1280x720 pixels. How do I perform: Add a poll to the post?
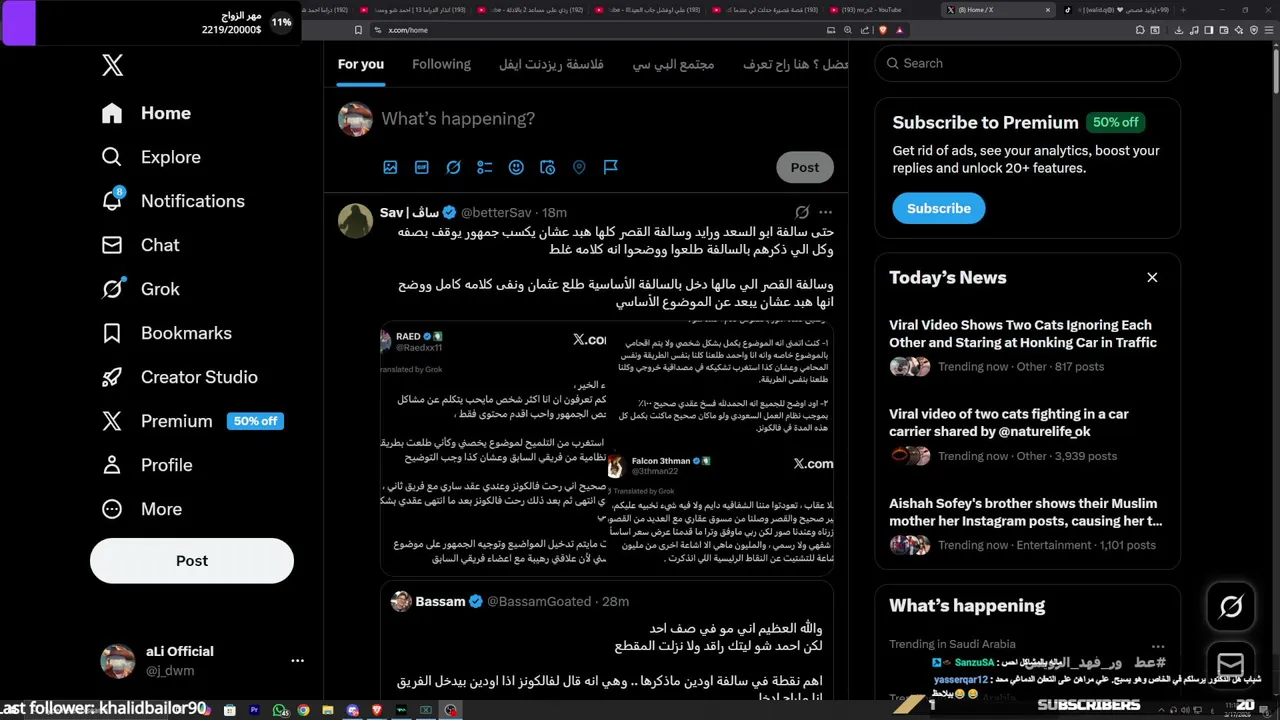click(x=485, y=167)
